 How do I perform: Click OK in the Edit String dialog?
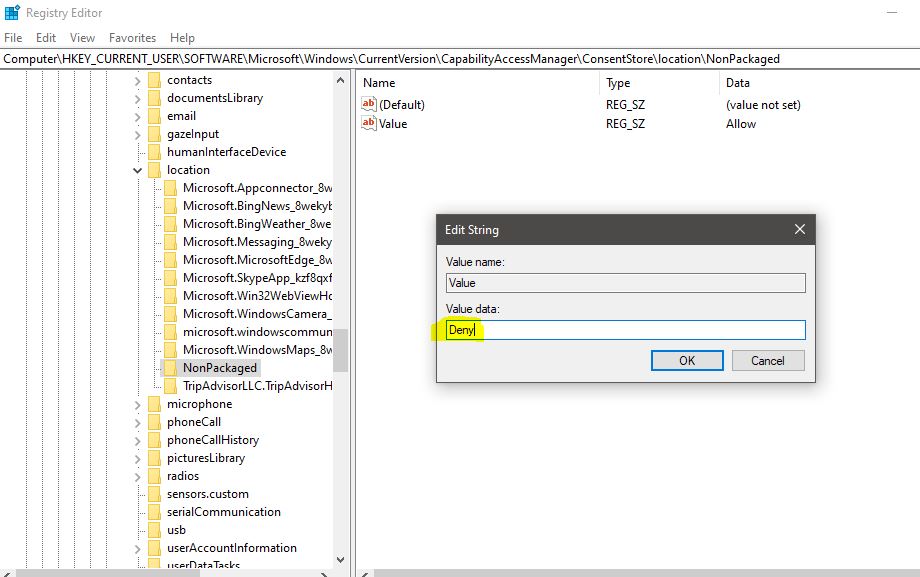[687, 360]
